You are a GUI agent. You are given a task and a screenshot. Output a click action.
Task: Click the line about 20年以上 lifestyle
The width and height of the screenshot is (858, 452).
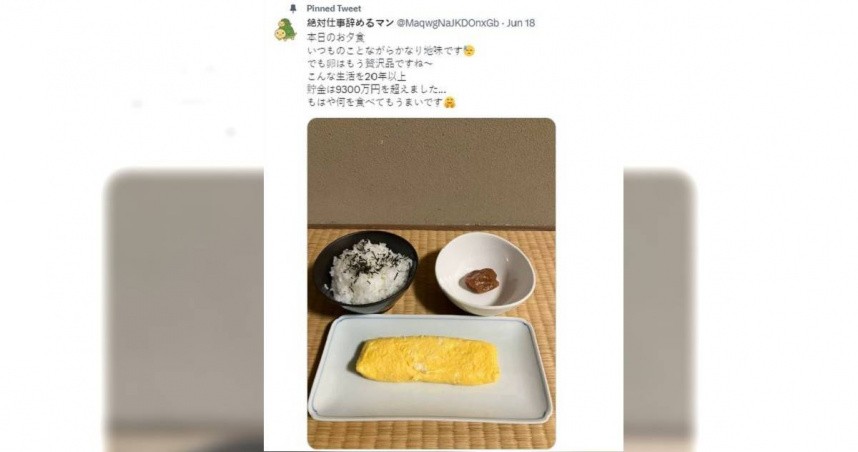(356, 77)
